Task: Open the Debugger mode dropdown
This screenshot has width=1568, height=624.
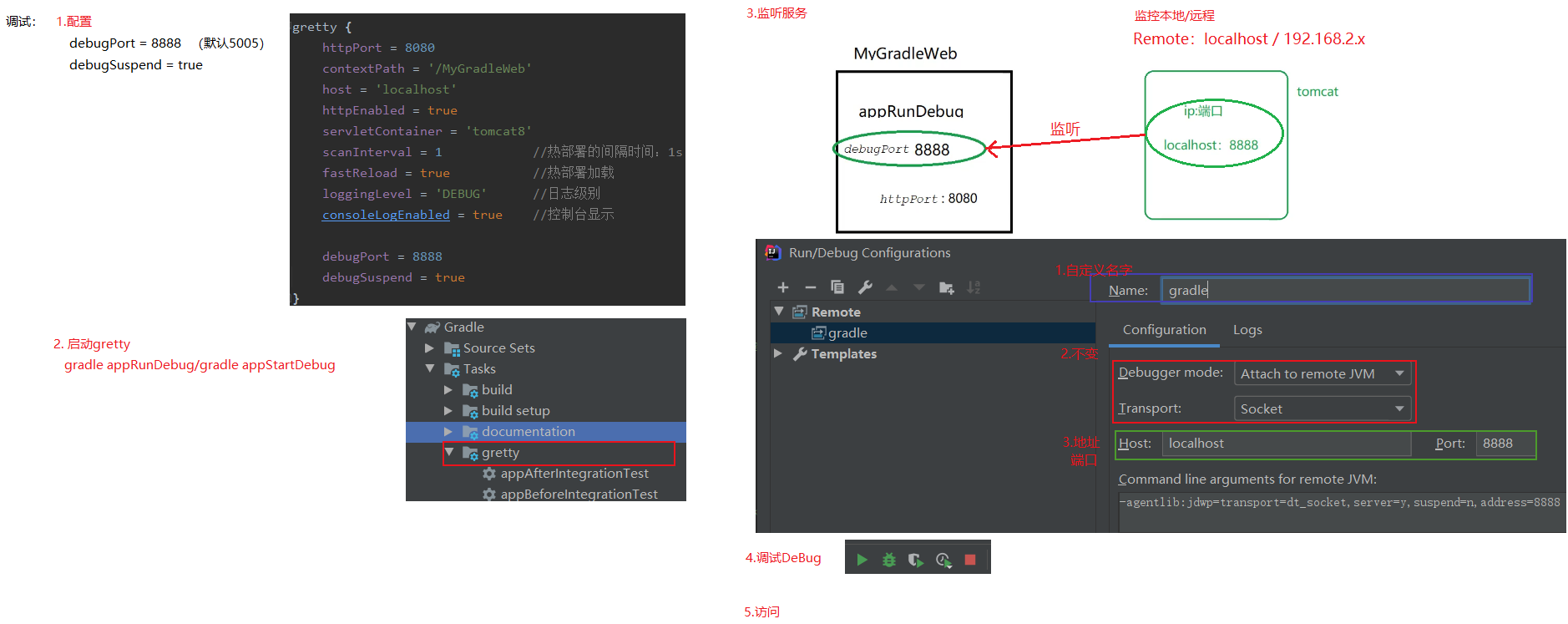Action: click(1322, 373)
